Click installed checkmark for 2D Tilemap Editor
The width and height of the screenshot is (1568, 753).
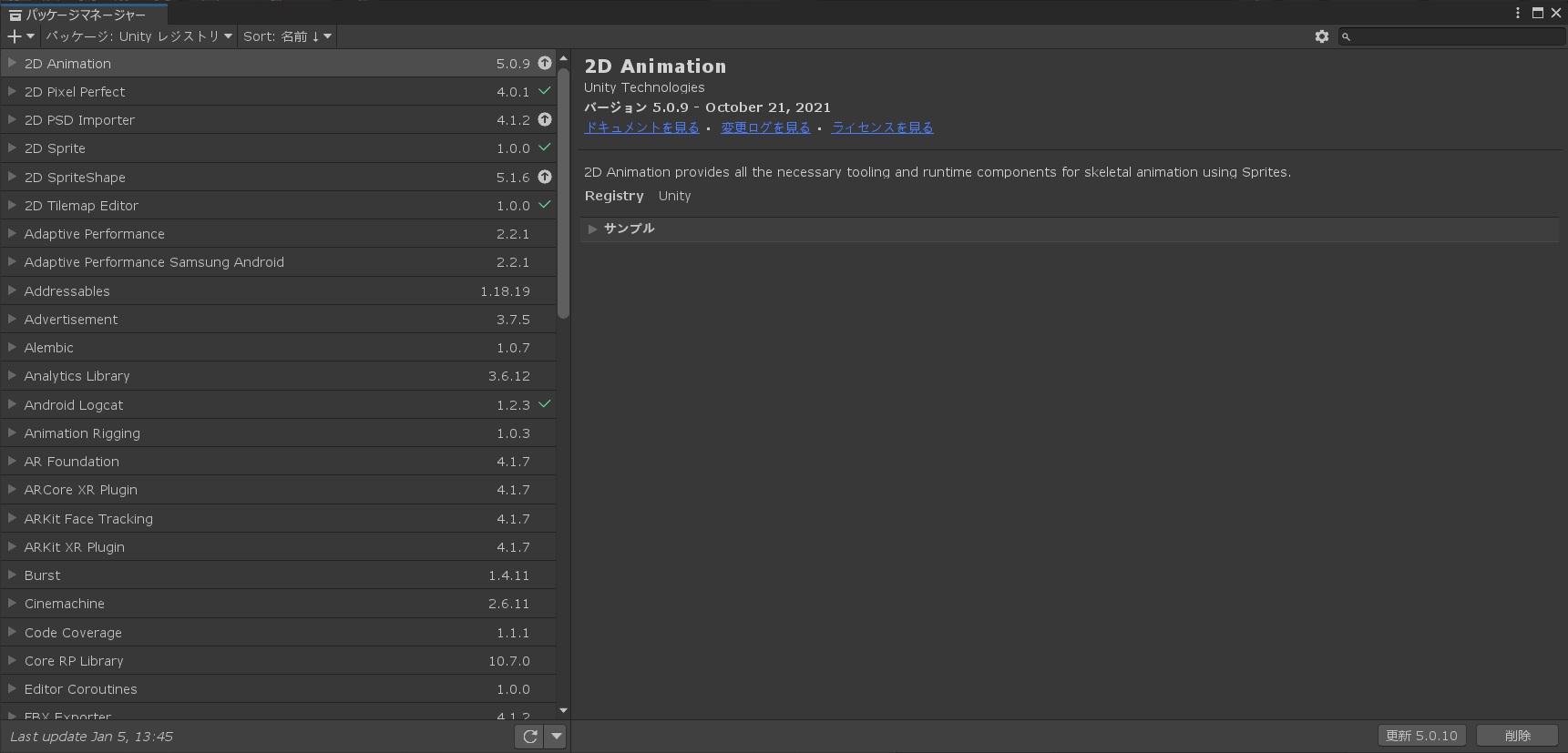tap(545, 205)
